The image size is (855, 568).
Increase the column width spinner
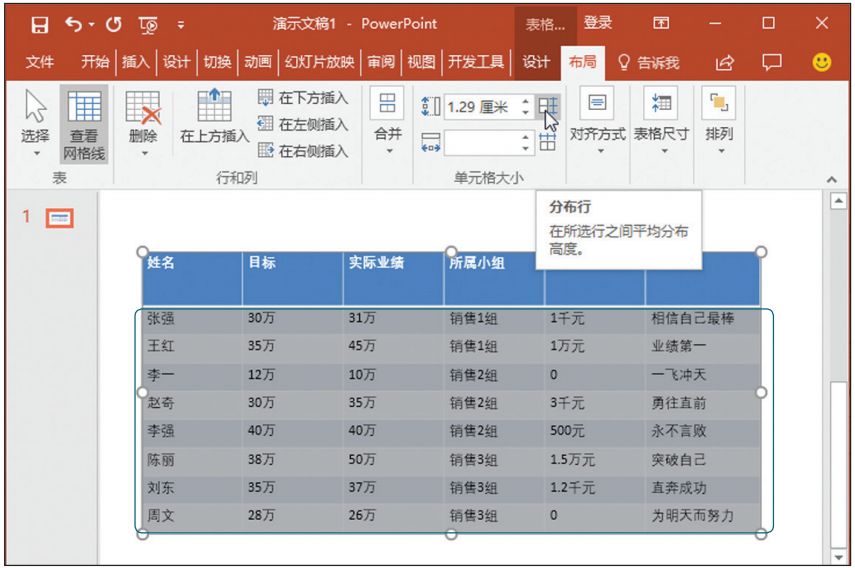[525, 137]
